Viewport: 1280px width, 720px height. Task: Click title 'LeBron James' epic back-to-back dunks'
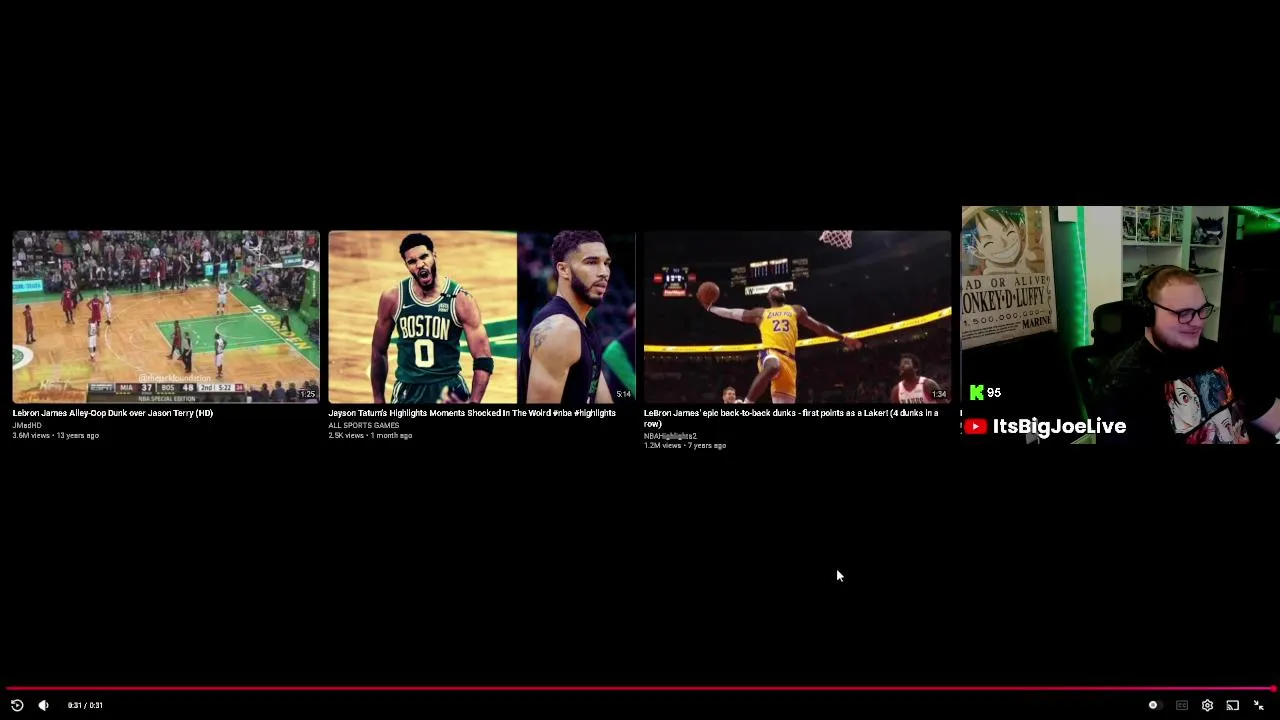791,418
